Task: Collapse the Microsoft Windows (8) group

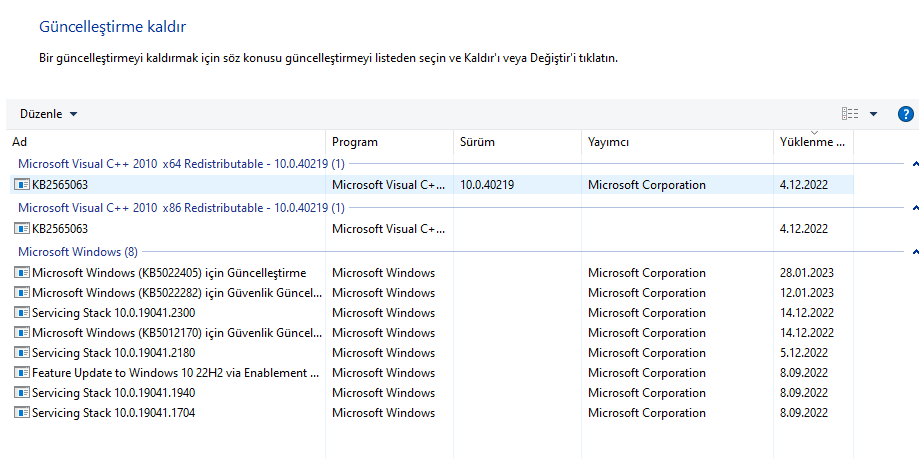Action: tap(915, 252)
